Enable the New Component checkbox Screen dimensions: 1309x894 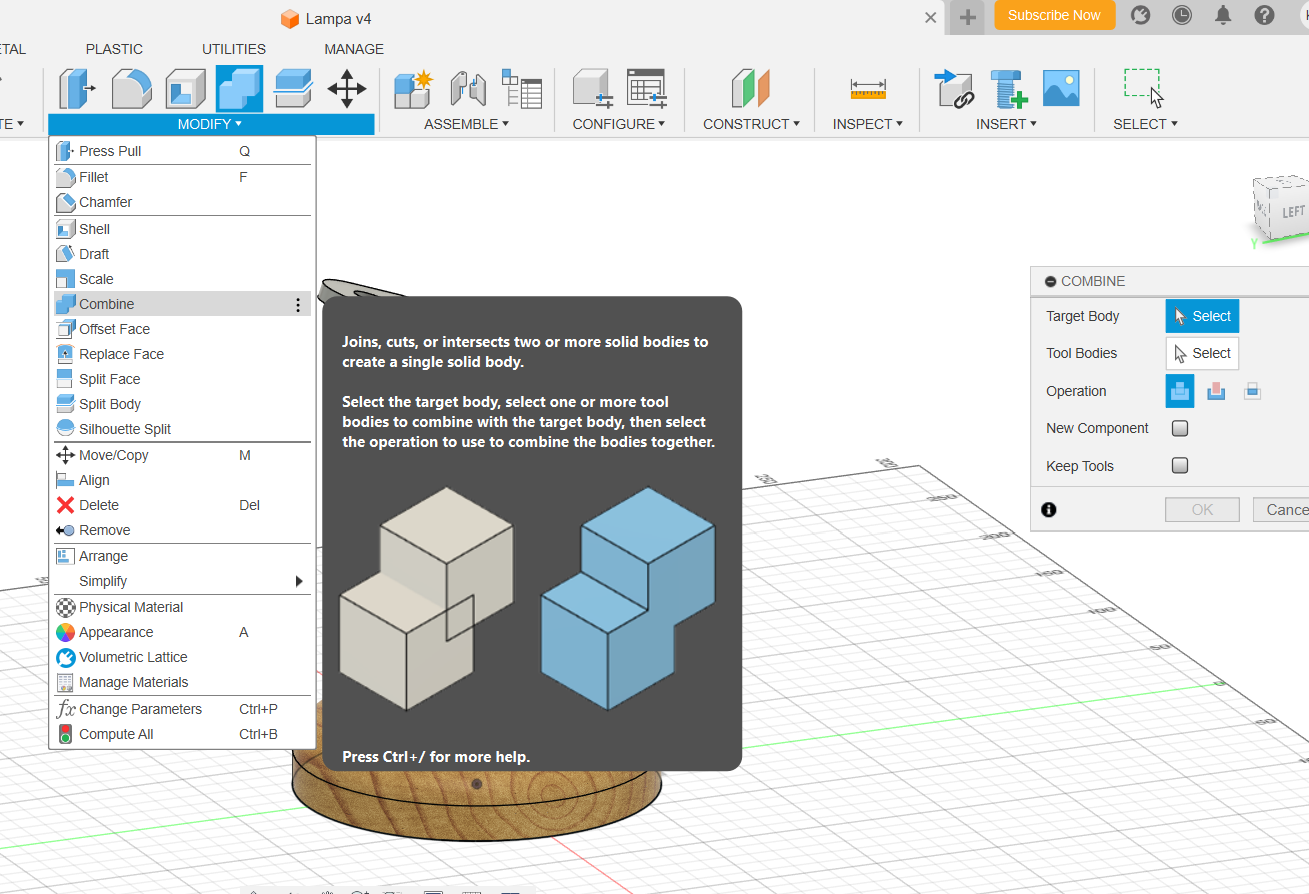[1180, 428]
